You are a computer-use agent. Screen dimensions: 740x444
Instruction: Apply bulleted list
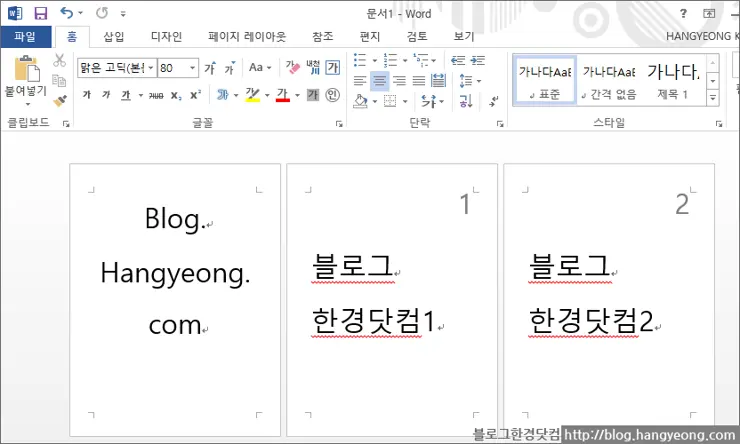360,60
